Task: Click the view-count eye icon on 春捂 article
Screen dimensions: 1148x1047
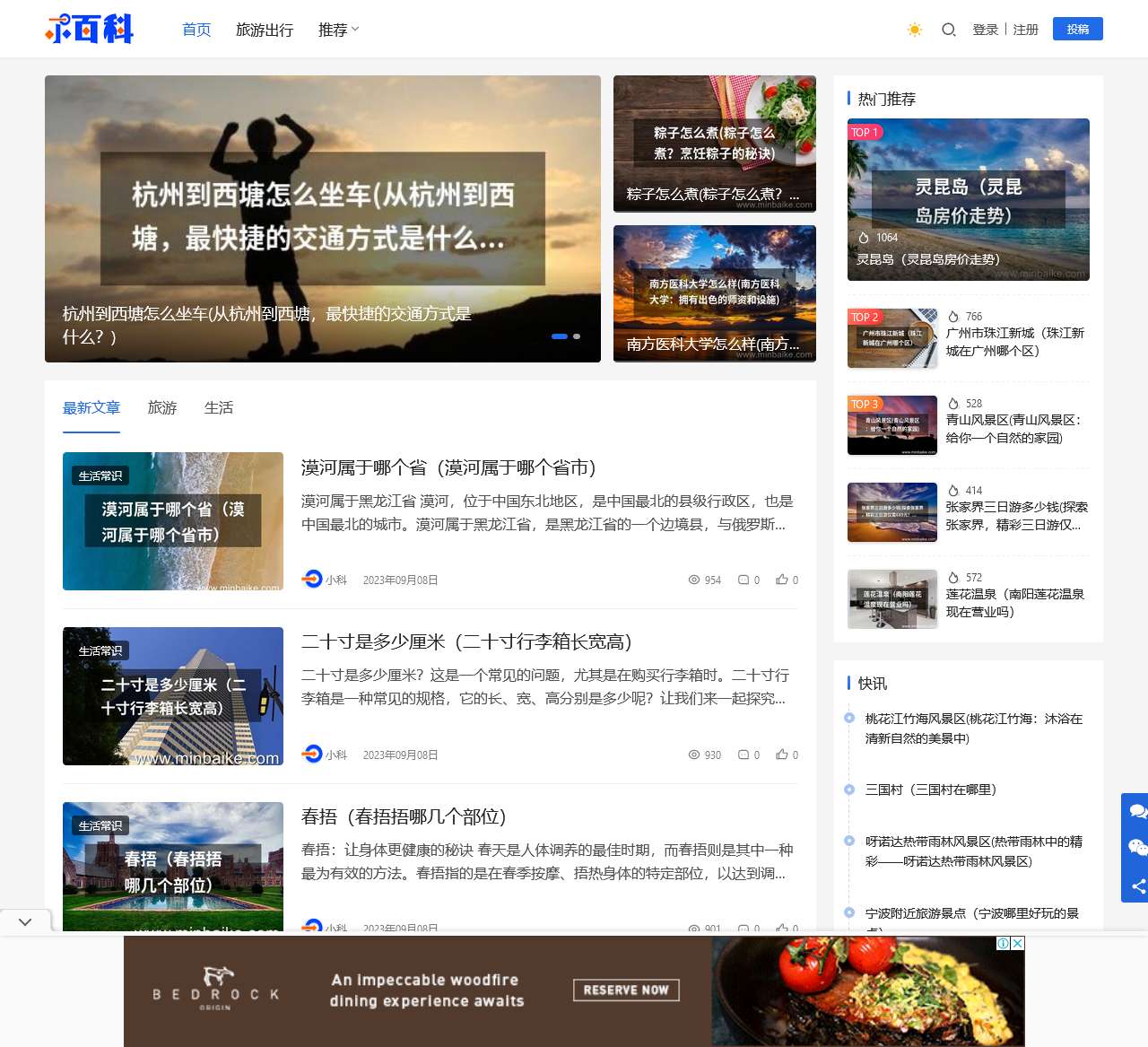Action: (693, 929)
